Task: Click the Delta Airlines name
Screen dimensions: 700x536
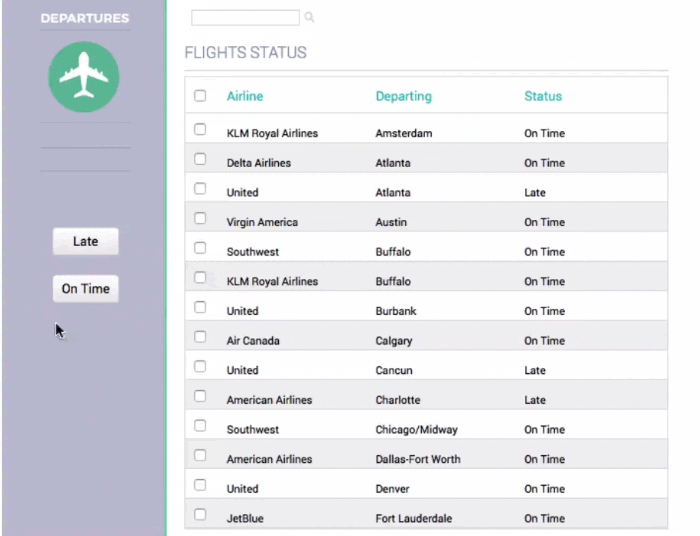Action: (x=258, y=163)
